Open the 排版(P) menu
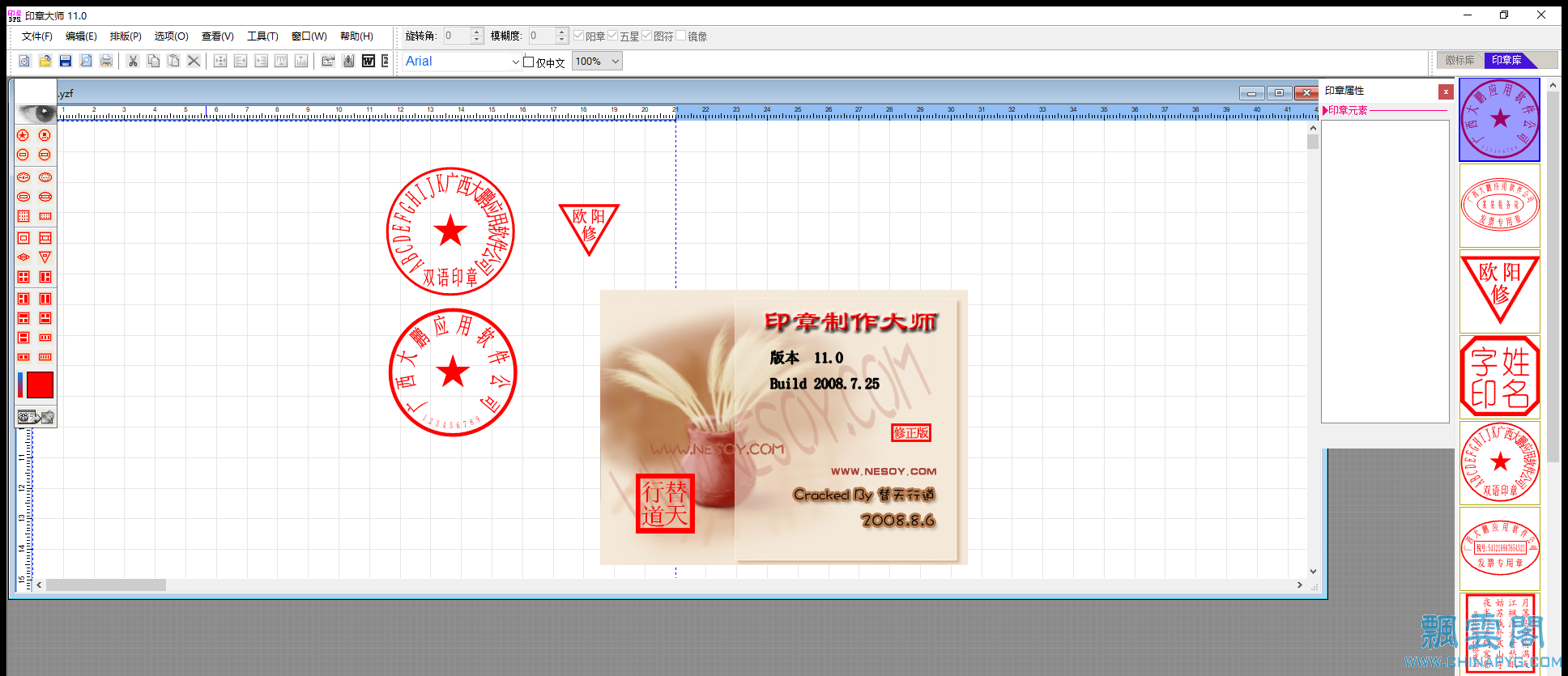The width and height of the screenshot is (1568, 676). point(126,36)
